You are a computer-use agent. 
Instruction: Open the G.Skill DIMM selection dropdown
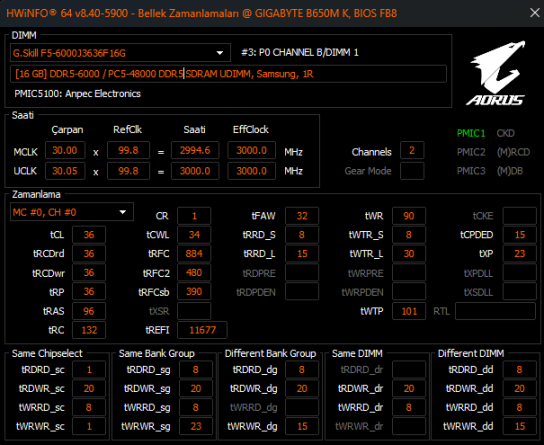[120, 53]
